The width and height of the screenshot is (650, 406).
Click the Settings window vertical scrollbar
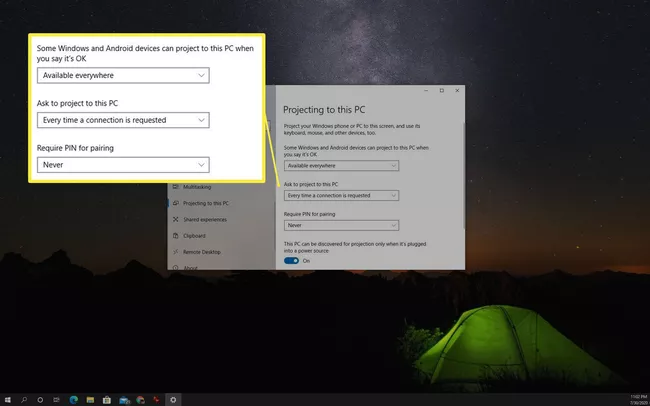coord(463,176)
